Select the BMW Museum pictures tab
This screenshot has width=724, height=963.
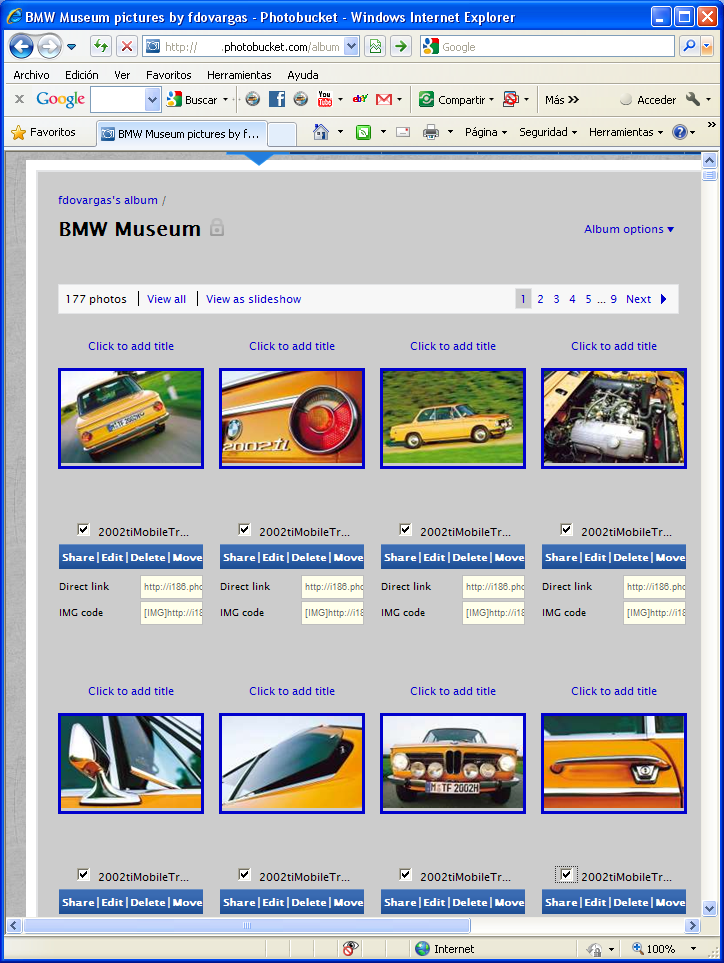(x=181, y=133)
